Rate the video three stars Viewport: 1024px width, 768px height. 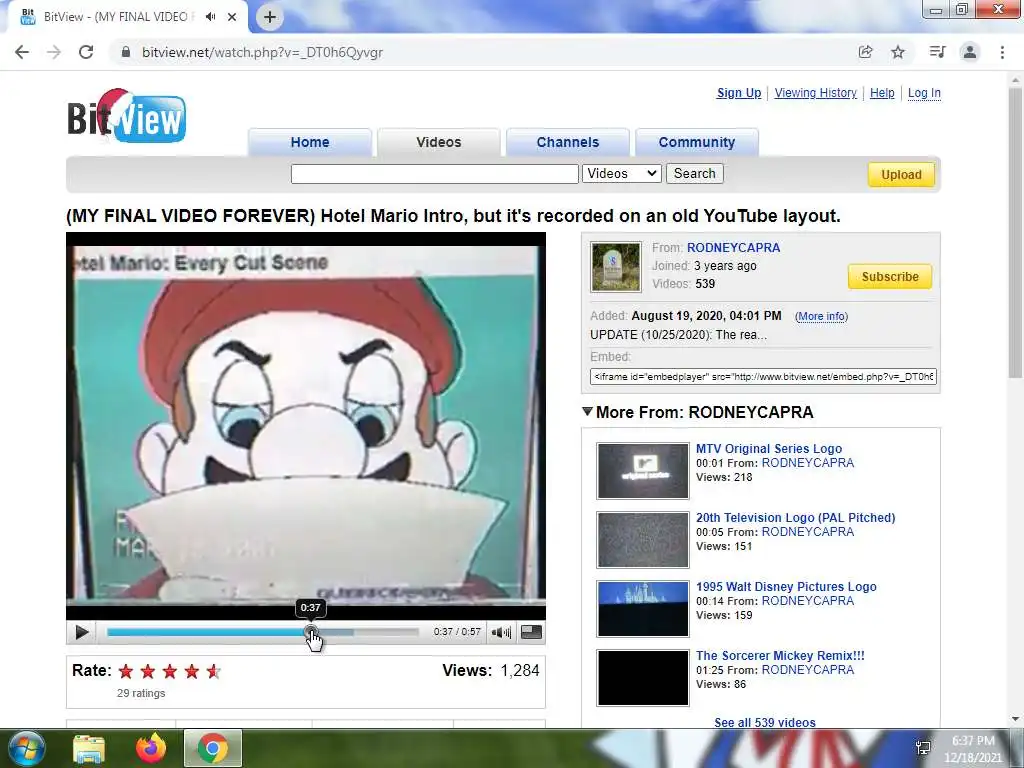point(170,671)
